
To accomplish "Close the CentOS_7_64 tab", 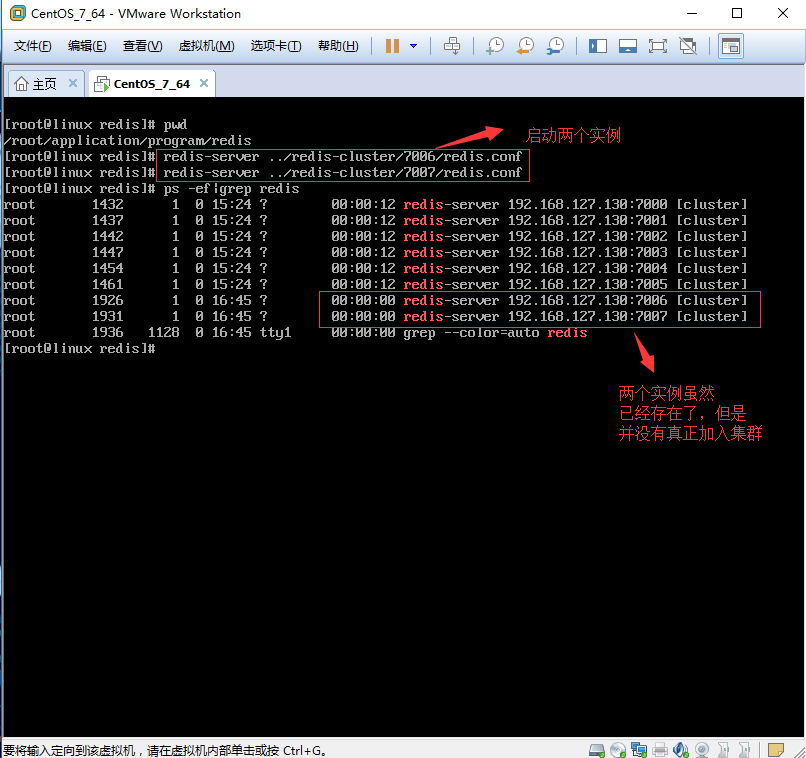I will coord(204,83).
